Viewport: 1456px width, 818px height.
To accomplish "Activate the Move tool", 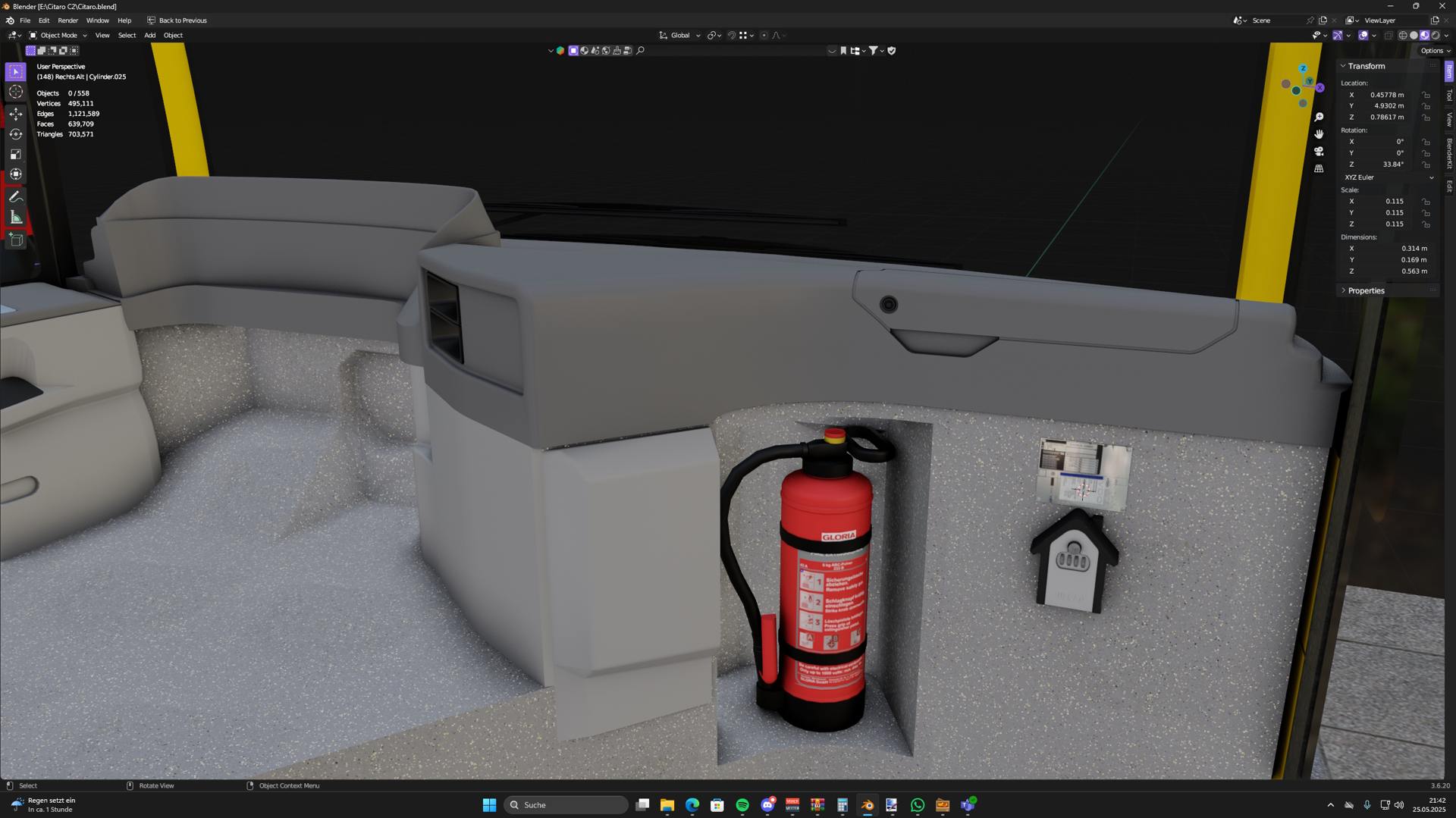I will (x=16, y=114).
